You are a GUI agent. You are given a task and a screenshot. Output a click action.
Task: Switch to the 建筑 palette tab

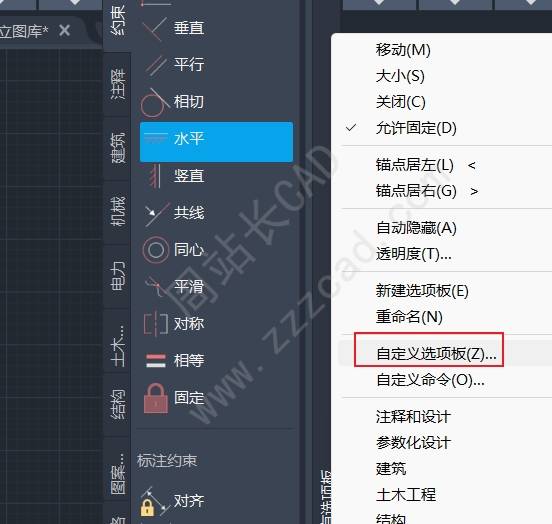pos(118,148)
